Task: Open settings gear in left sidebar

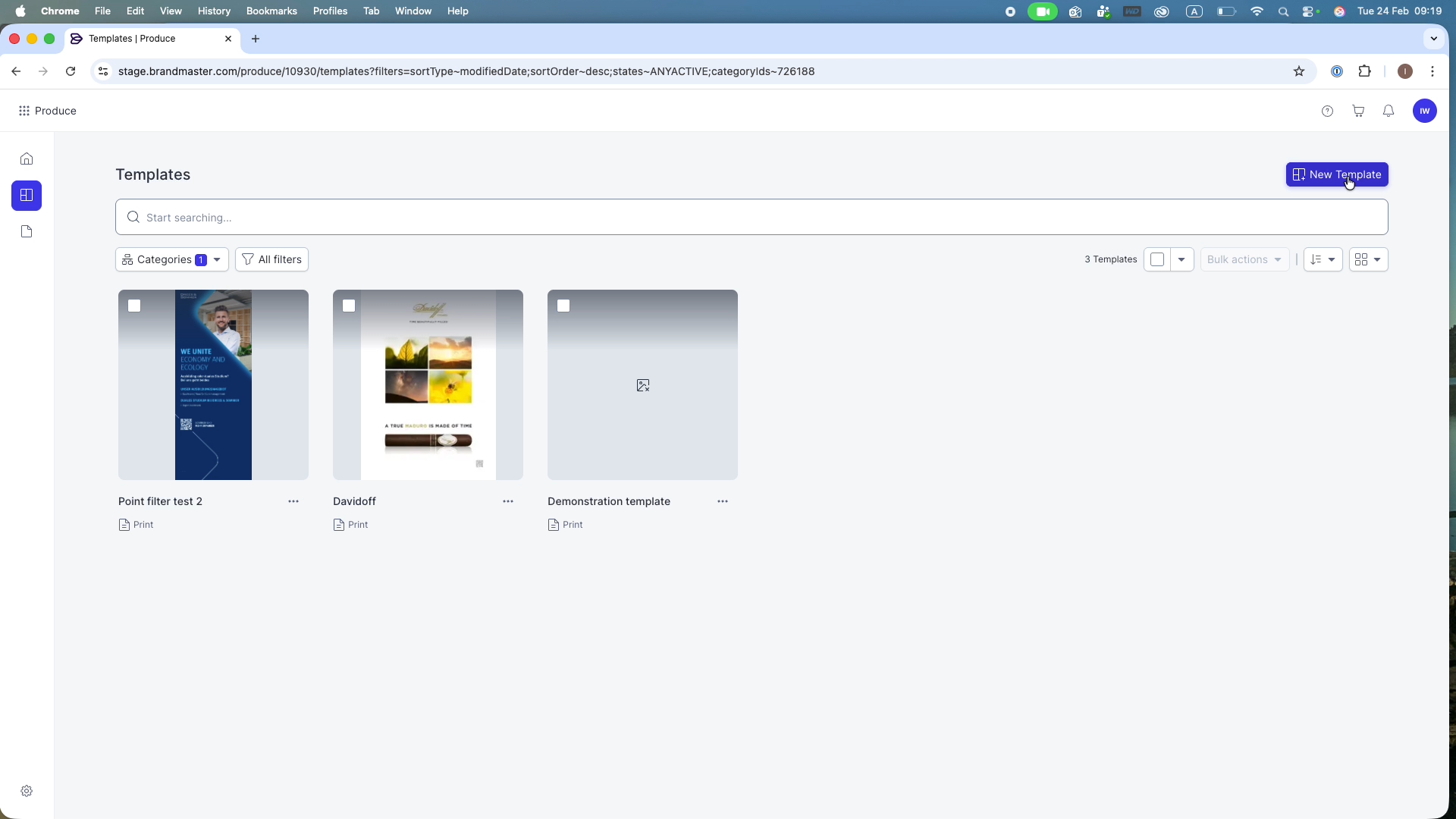Action: pos(27,791)
